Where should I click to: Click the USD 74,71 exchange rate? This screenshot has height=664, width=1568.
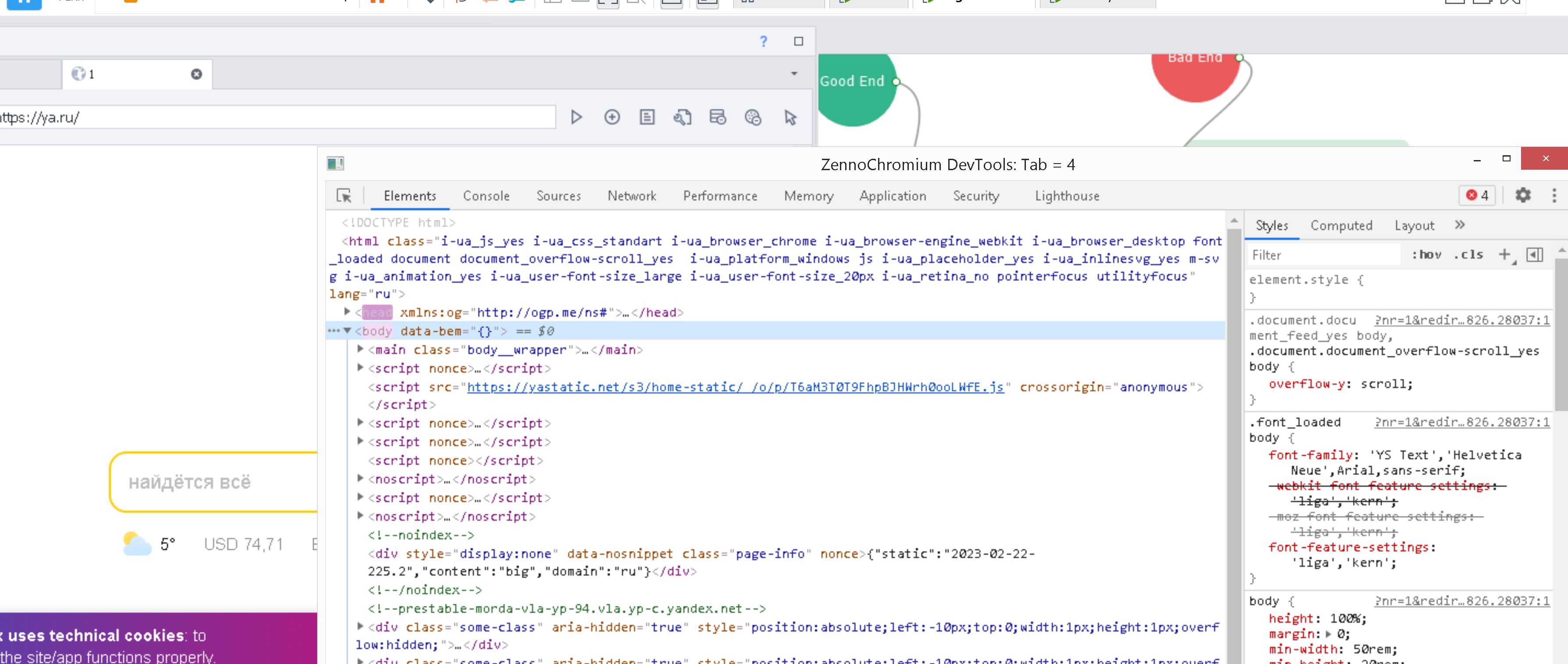pos(243,544)
